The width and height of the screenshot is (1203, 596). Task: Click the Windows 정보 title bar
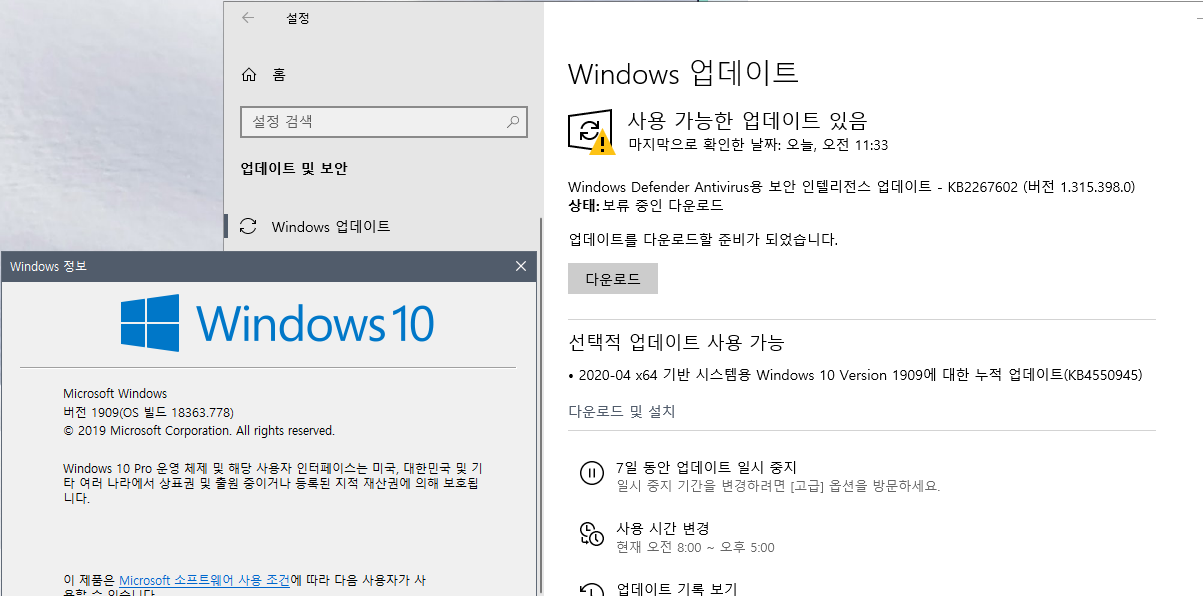pyautogui.click(x=269, y=266)
